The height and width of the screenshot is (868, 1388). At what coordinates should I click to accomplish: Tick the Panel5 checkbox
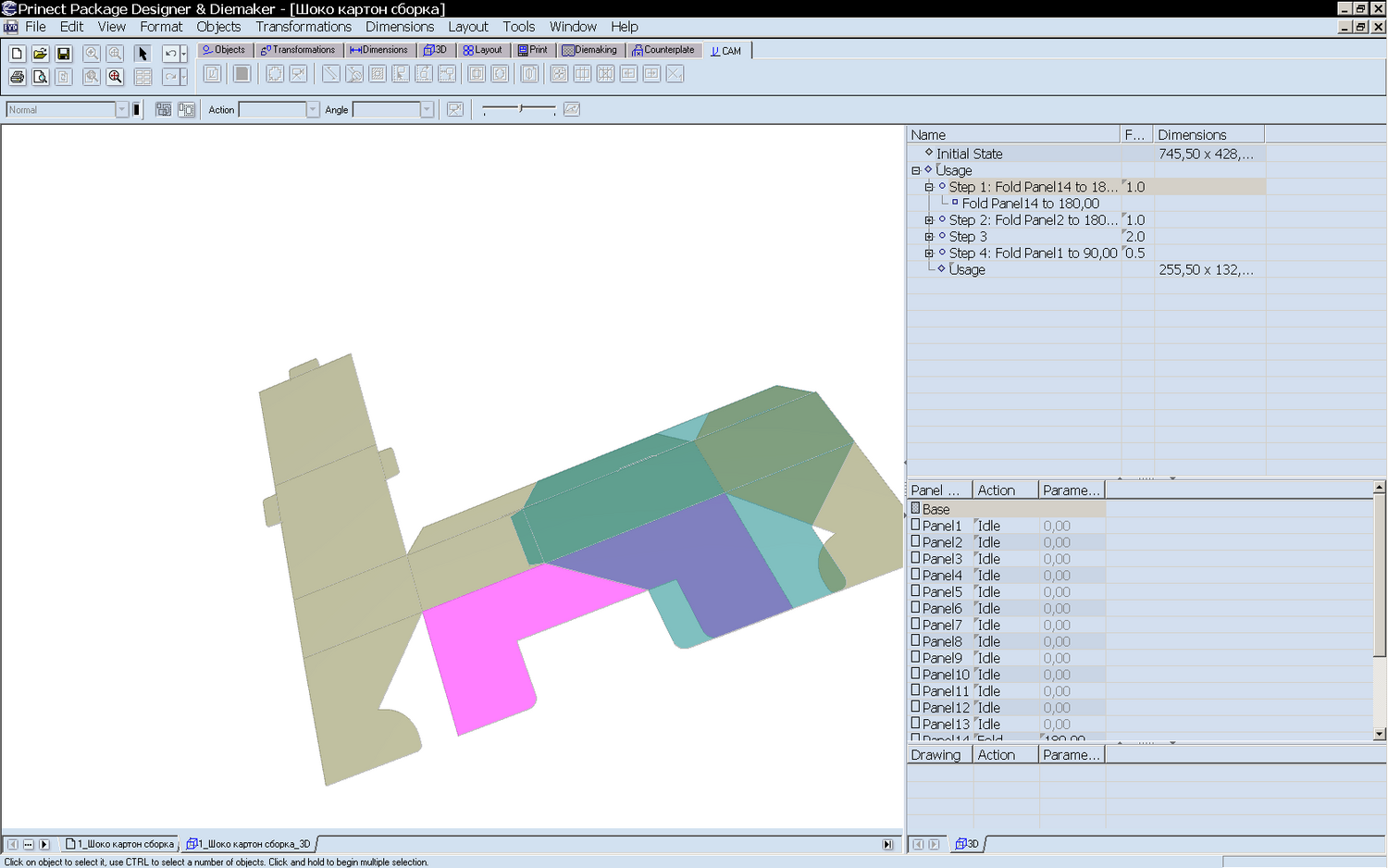click(916, 591)
